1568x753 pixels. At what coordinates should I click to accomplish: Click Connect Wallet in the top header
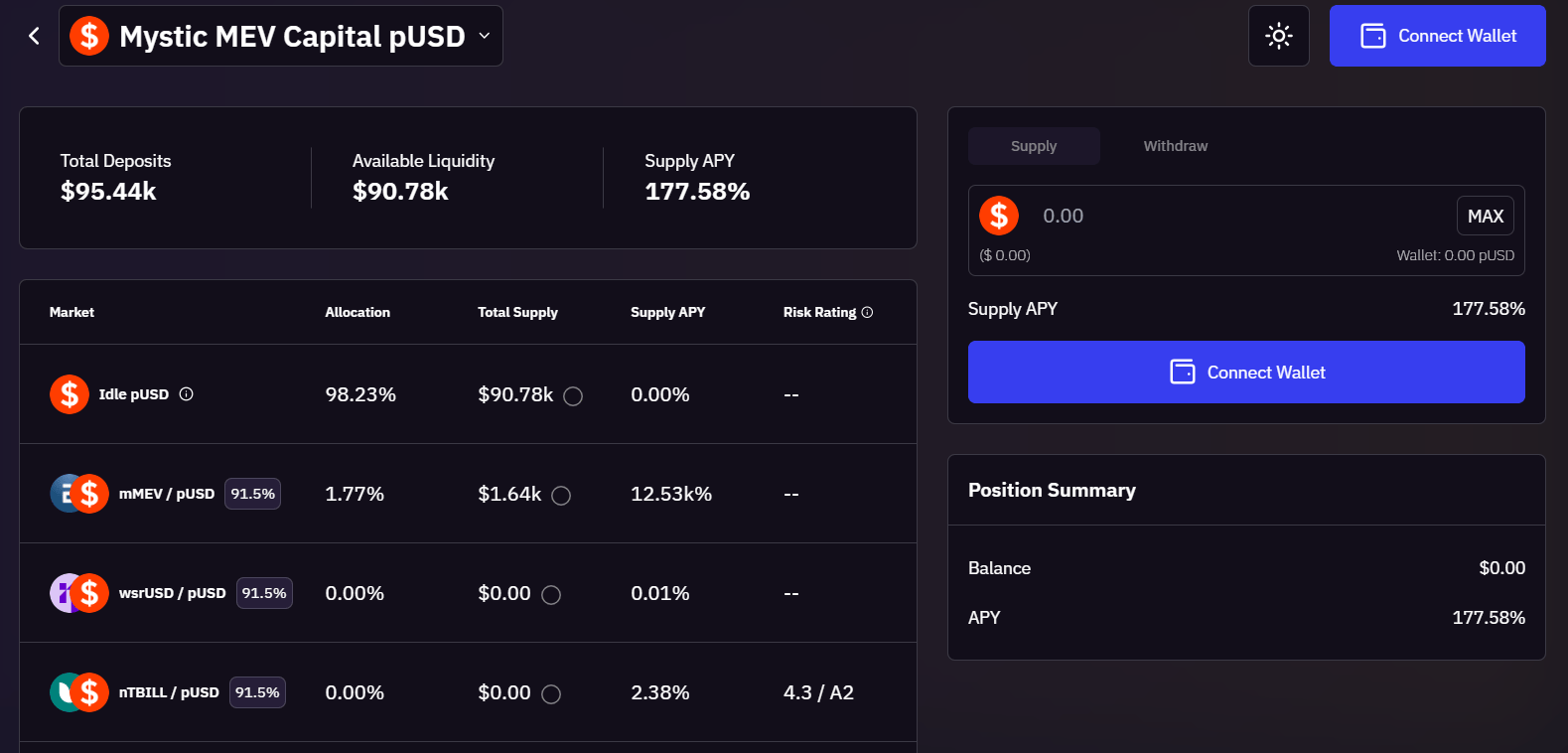coord(1437,36)
